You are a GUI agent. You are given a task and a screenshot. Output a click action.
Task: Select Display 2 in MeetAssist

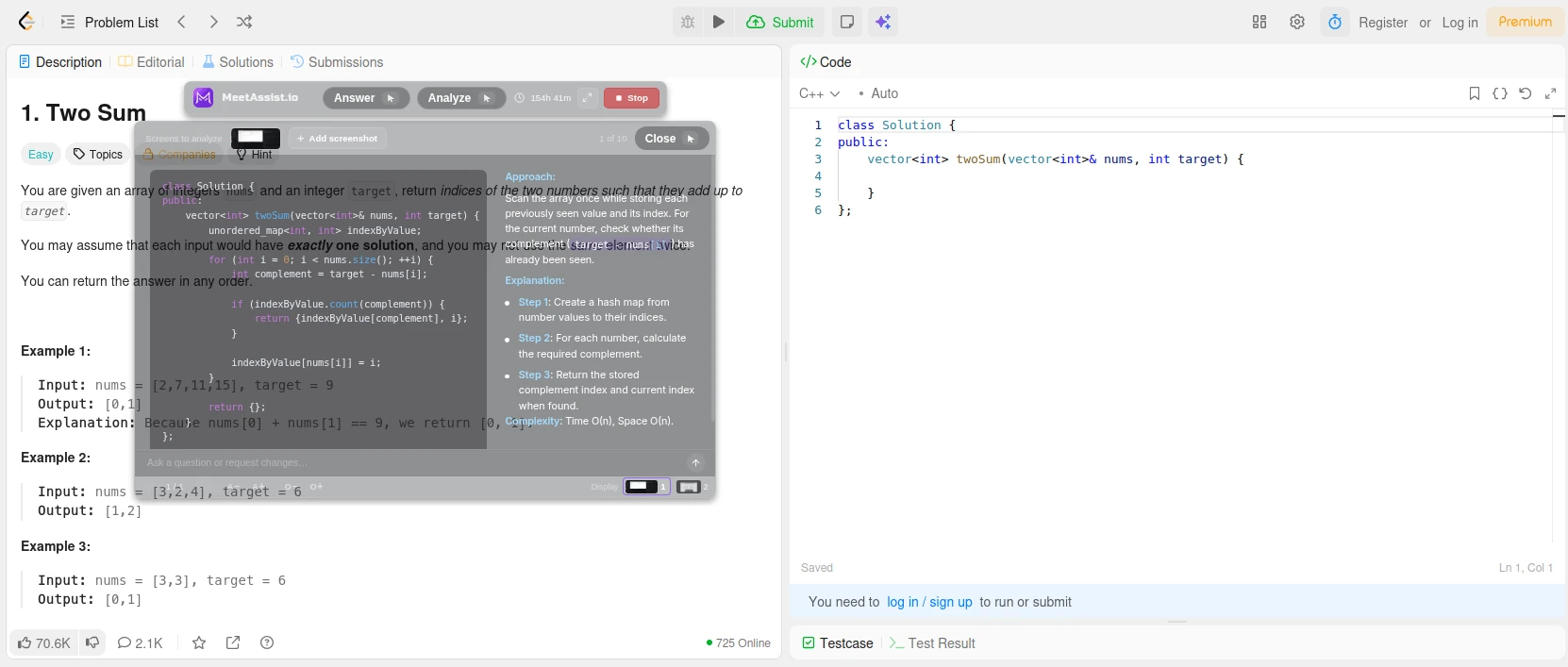[x=692, y=487]
